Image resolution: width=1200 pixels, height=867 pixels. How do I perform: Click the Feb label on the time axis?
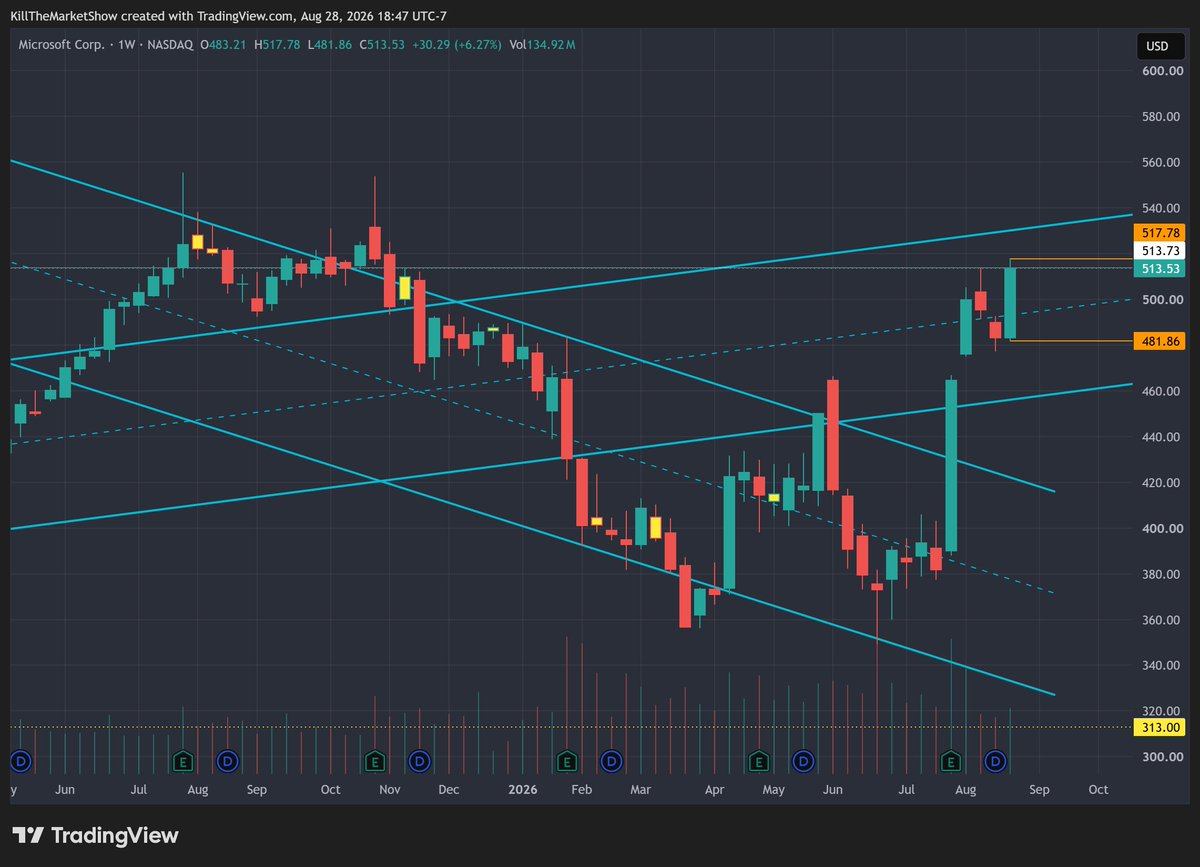tap(582, 790)
